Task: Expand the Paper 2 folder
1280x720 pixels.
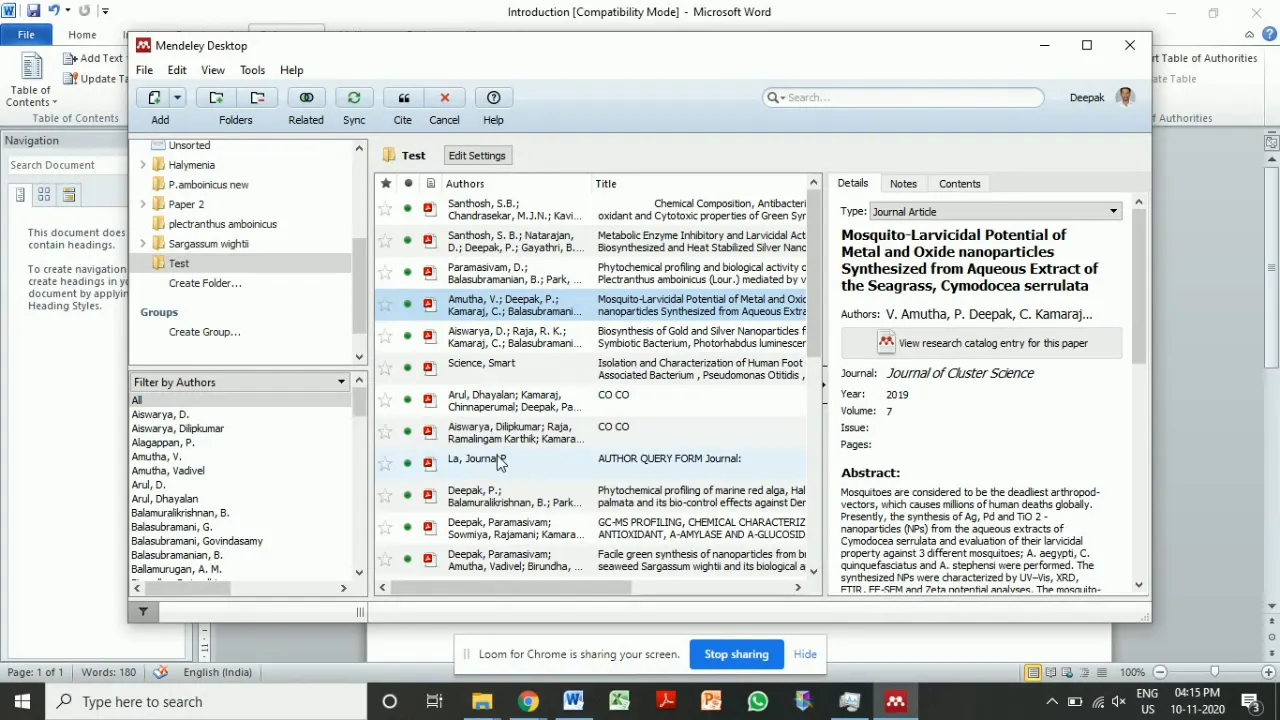Action: point(143,204)
